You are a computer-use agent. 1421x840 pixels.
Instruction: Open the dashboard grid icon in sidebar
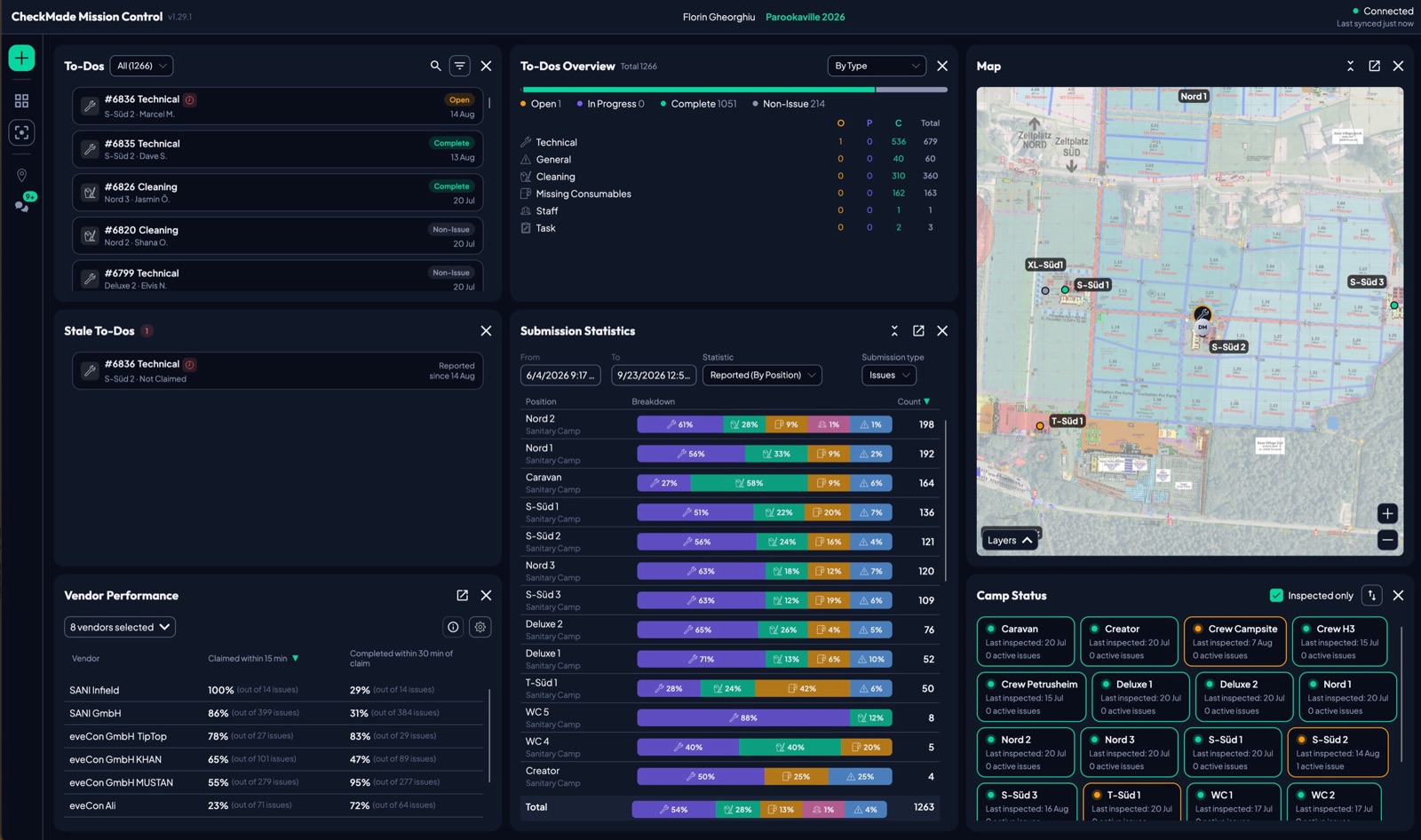pyautogui.click(x=21, y=100)
